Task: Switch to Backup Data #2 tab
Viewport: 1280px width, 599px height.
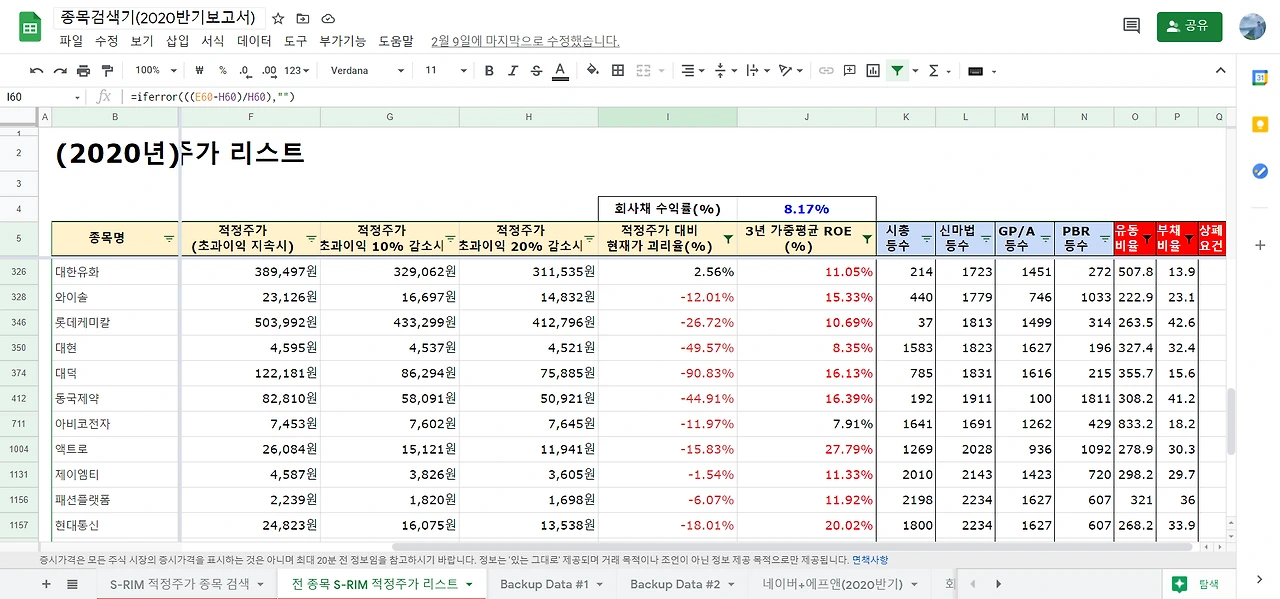Action: coord(682,584)
